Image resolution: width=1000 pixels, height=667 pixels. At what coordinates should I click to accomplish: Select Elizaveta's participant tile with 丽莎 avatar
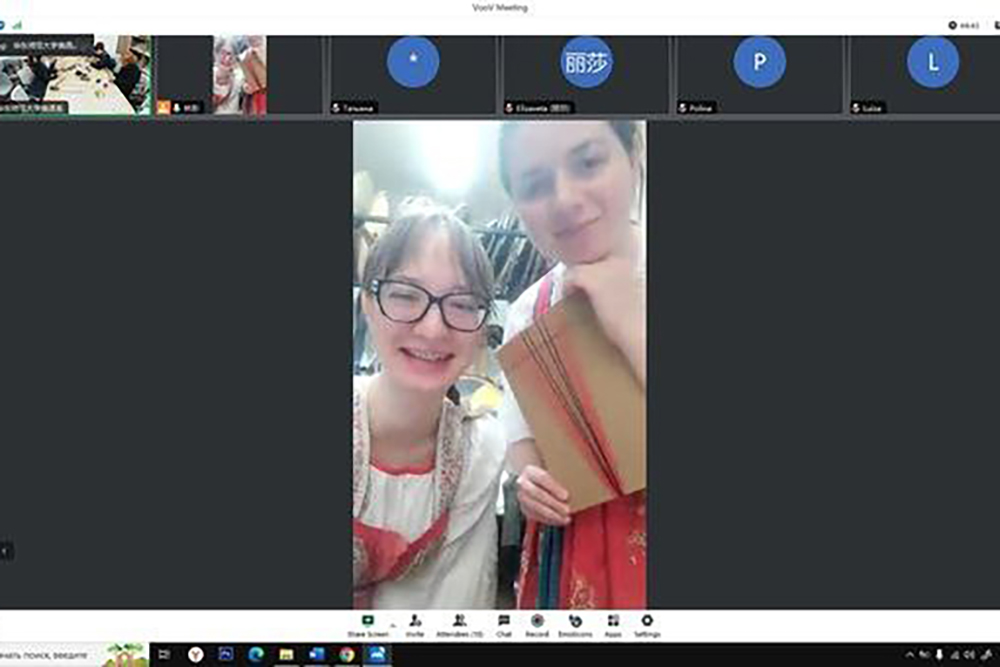point(586,75)
